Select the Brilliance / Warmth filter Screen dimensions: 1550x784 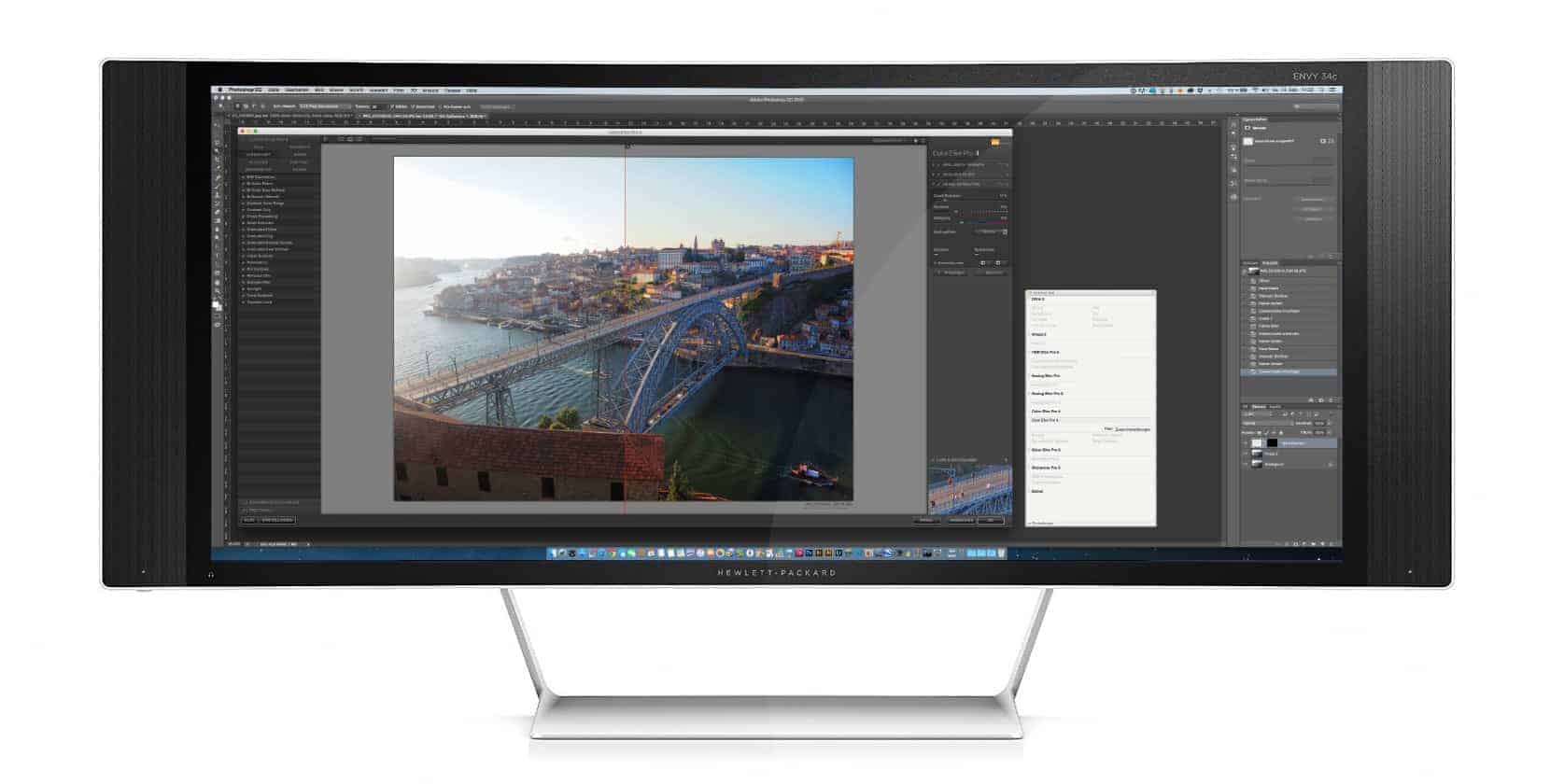pos(261,197)
